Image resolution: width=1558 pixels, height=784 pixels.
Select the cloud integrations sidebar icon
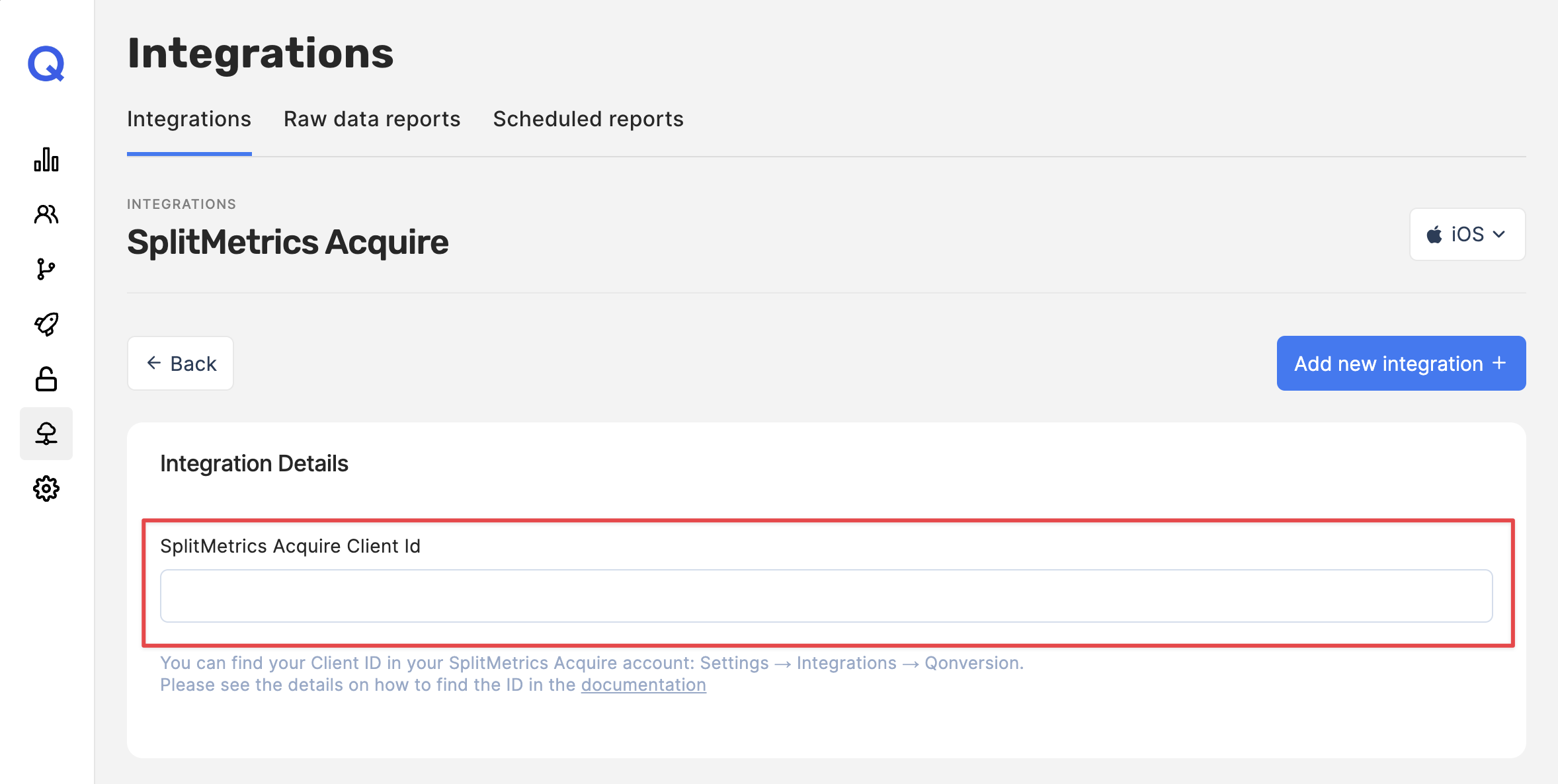coord(46,434)
